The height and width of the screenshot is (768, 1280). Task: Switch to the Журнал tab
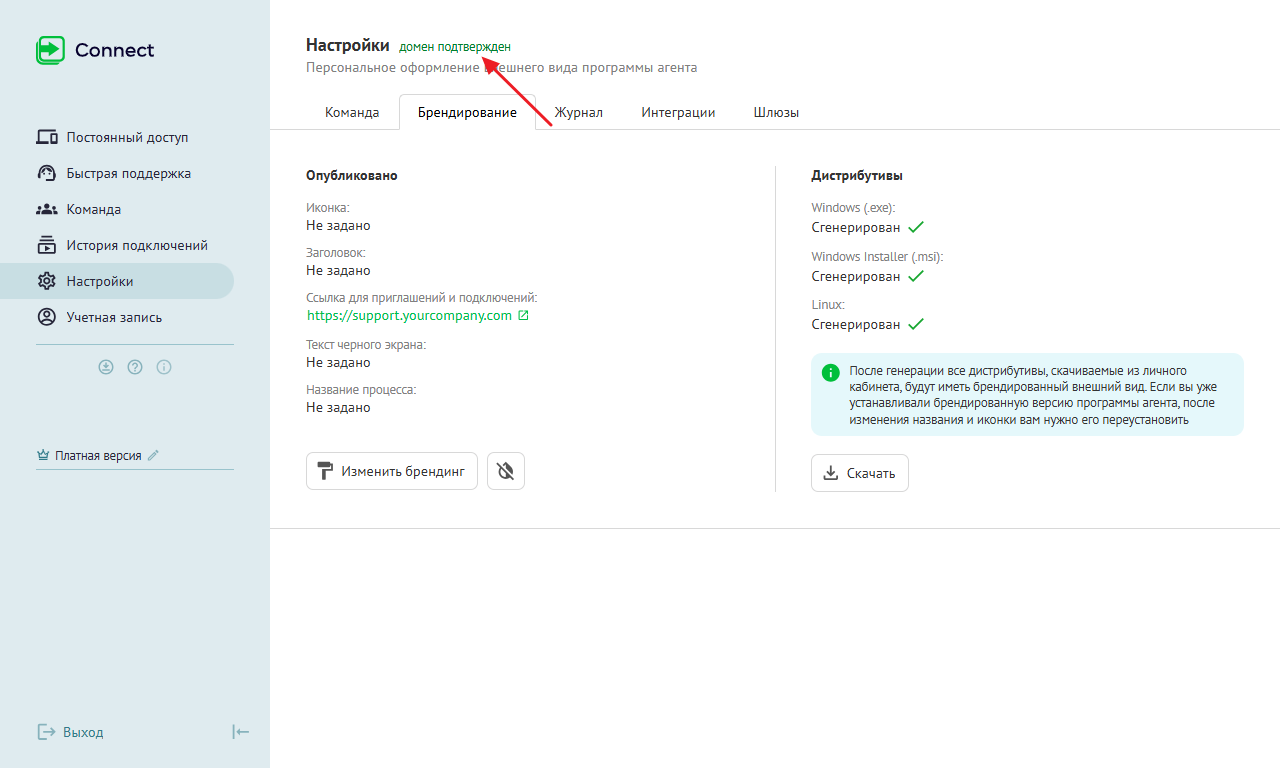pyautogui.click(x=578, y=112)
